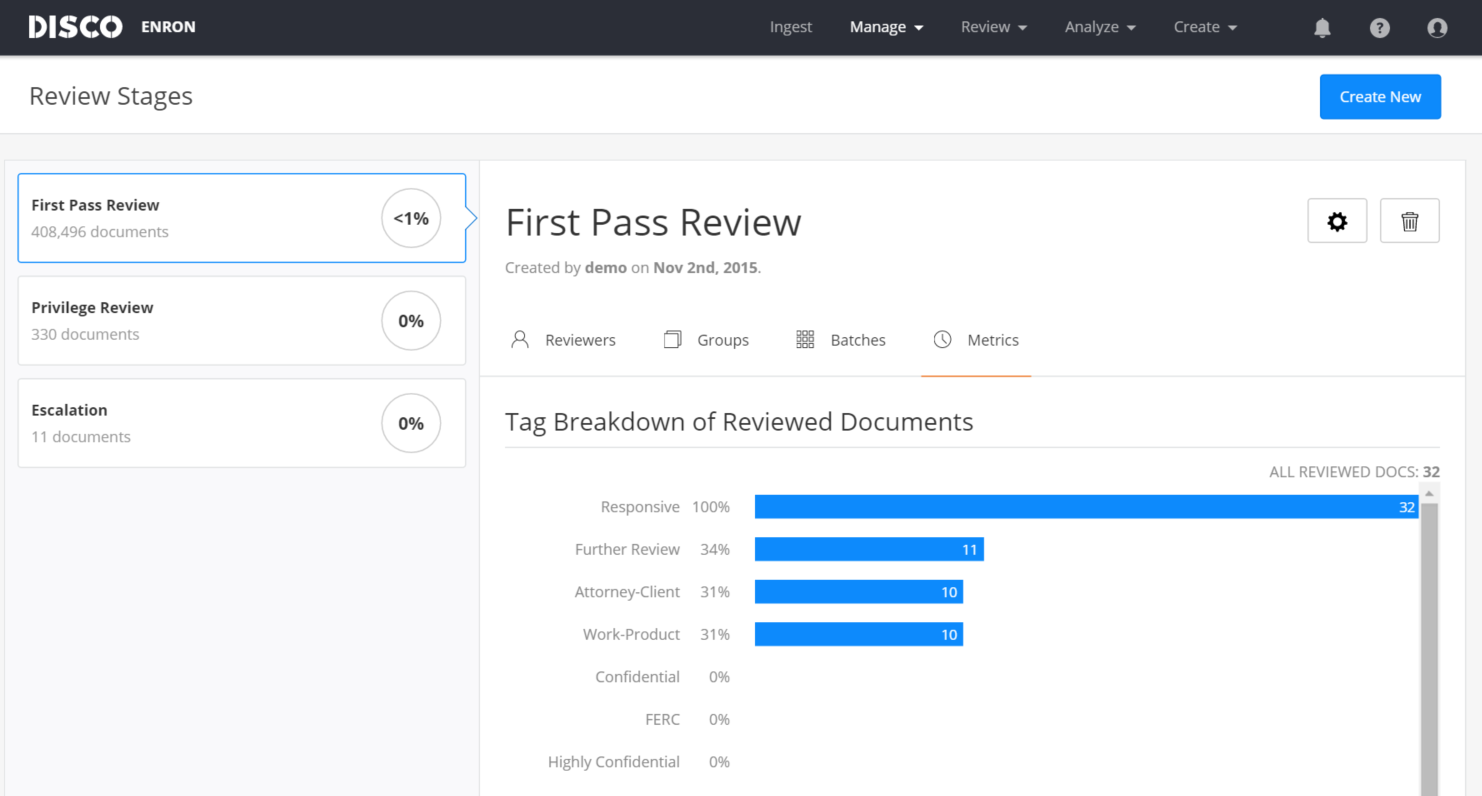
Task: Click the '408,496 documents' text
Action: [100, 232]
